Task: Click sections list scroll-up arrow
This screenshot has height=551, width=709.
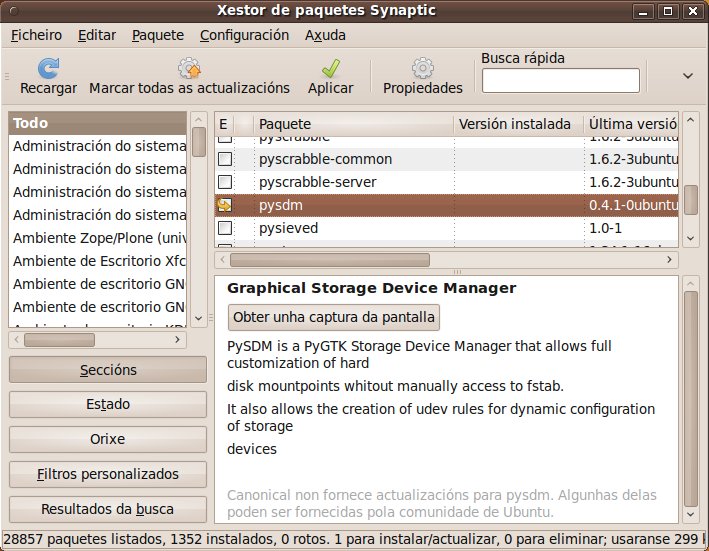Action: 198,120
